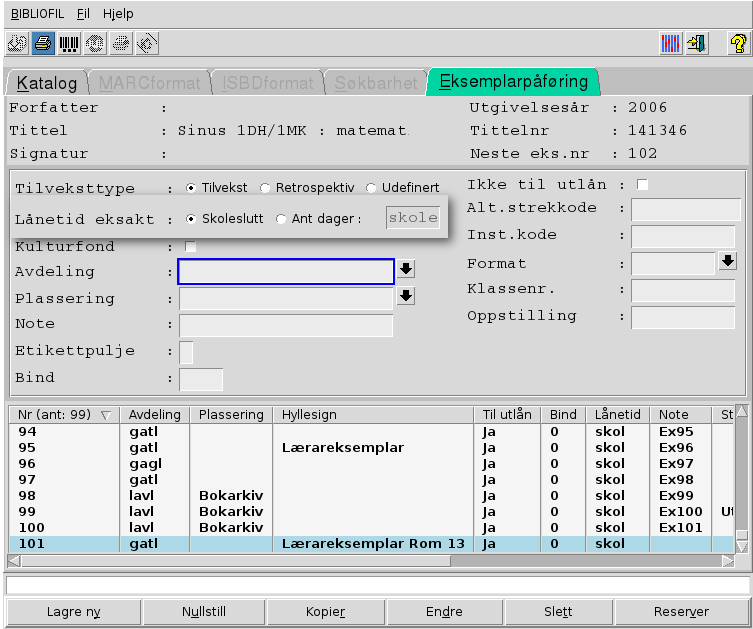Select the Retrospektiv radio button

(x=265, y=188)
